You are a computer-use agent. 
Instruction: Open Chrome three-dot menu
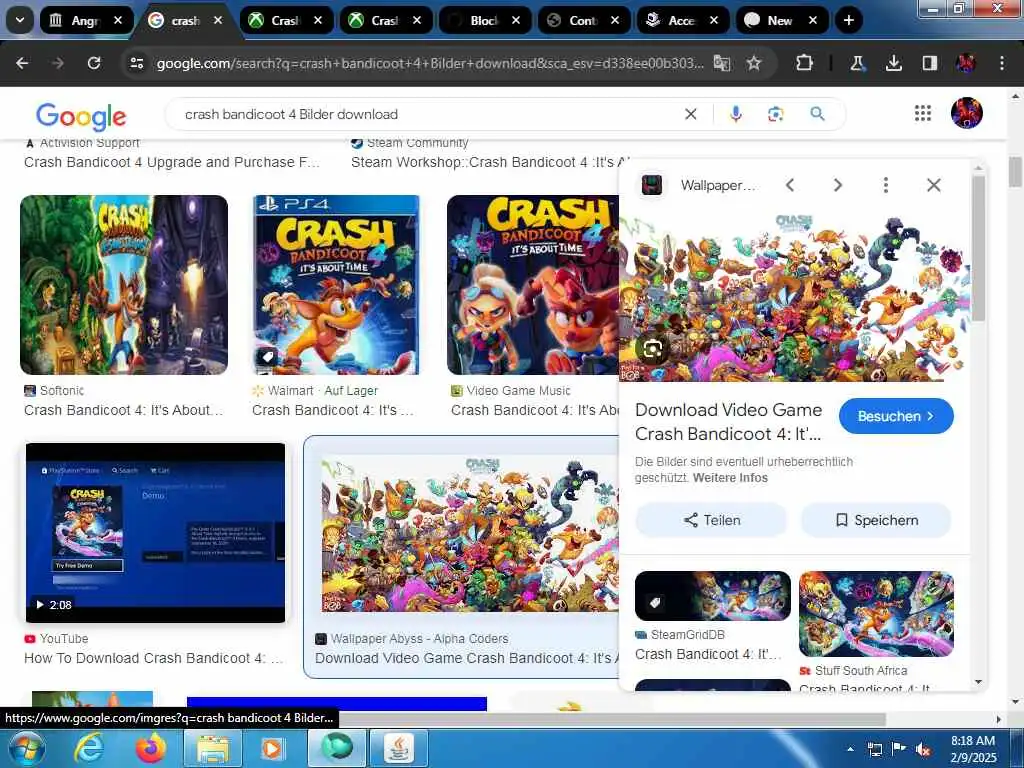(1002, 63)
